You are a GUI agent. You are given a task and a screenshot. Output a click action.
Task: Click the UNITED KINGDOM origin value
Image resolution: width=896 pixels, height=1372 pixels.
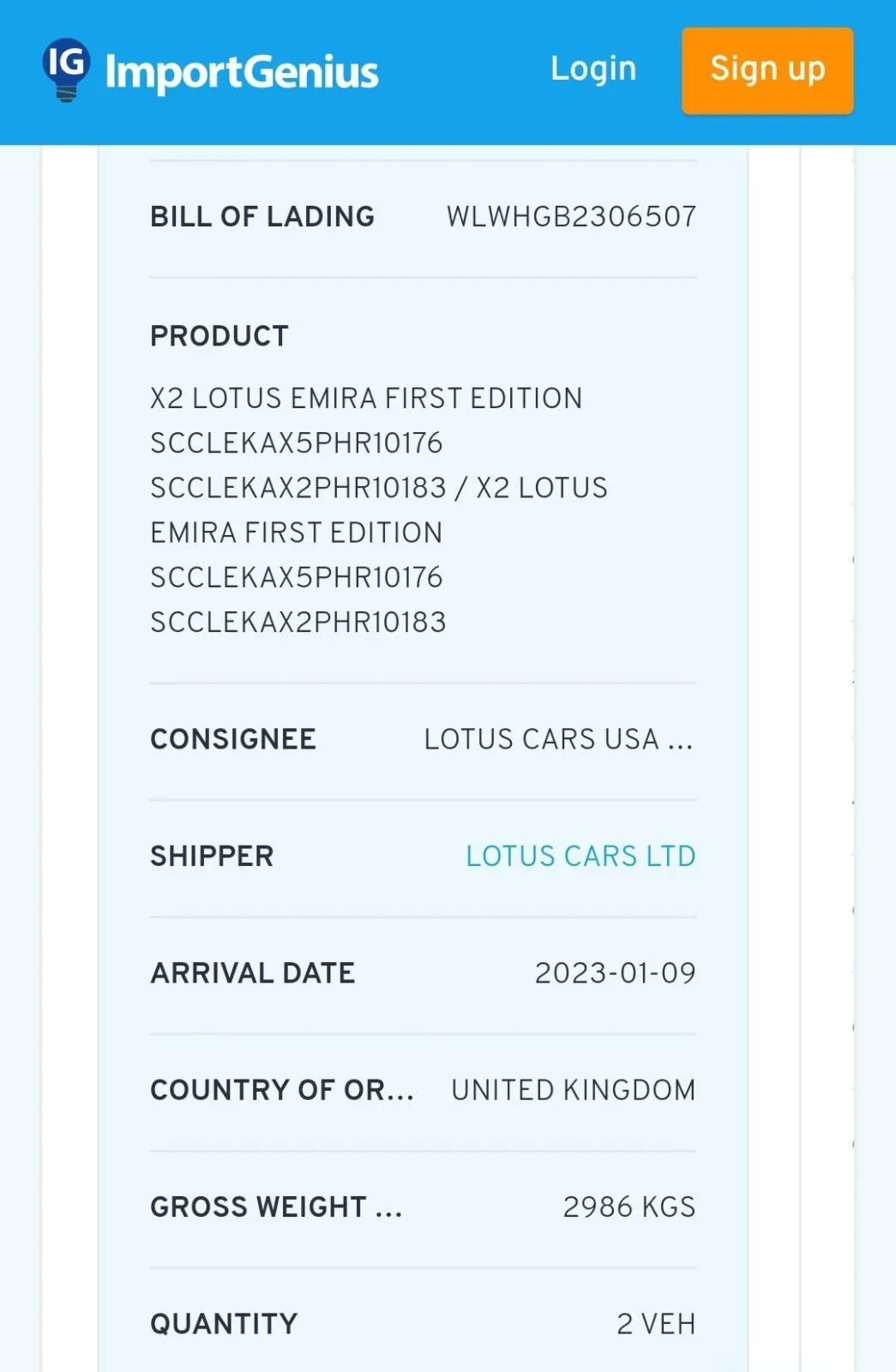pos(573,1090)
